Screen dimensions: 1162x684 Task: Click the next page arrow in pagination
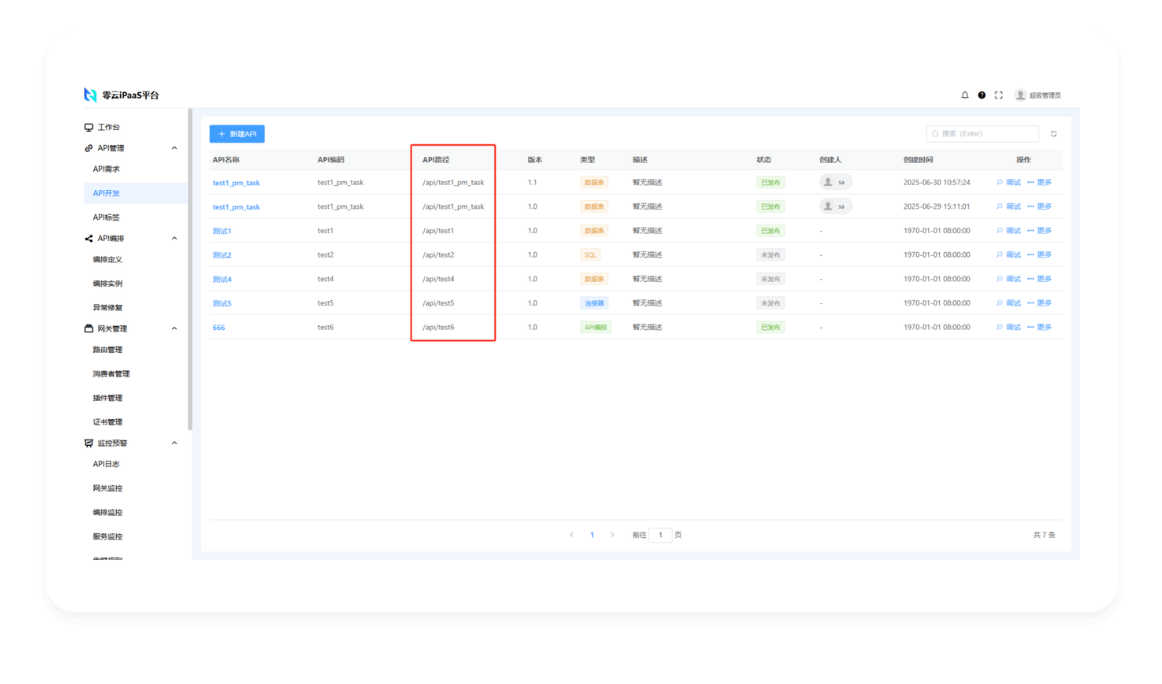(612, 535)
